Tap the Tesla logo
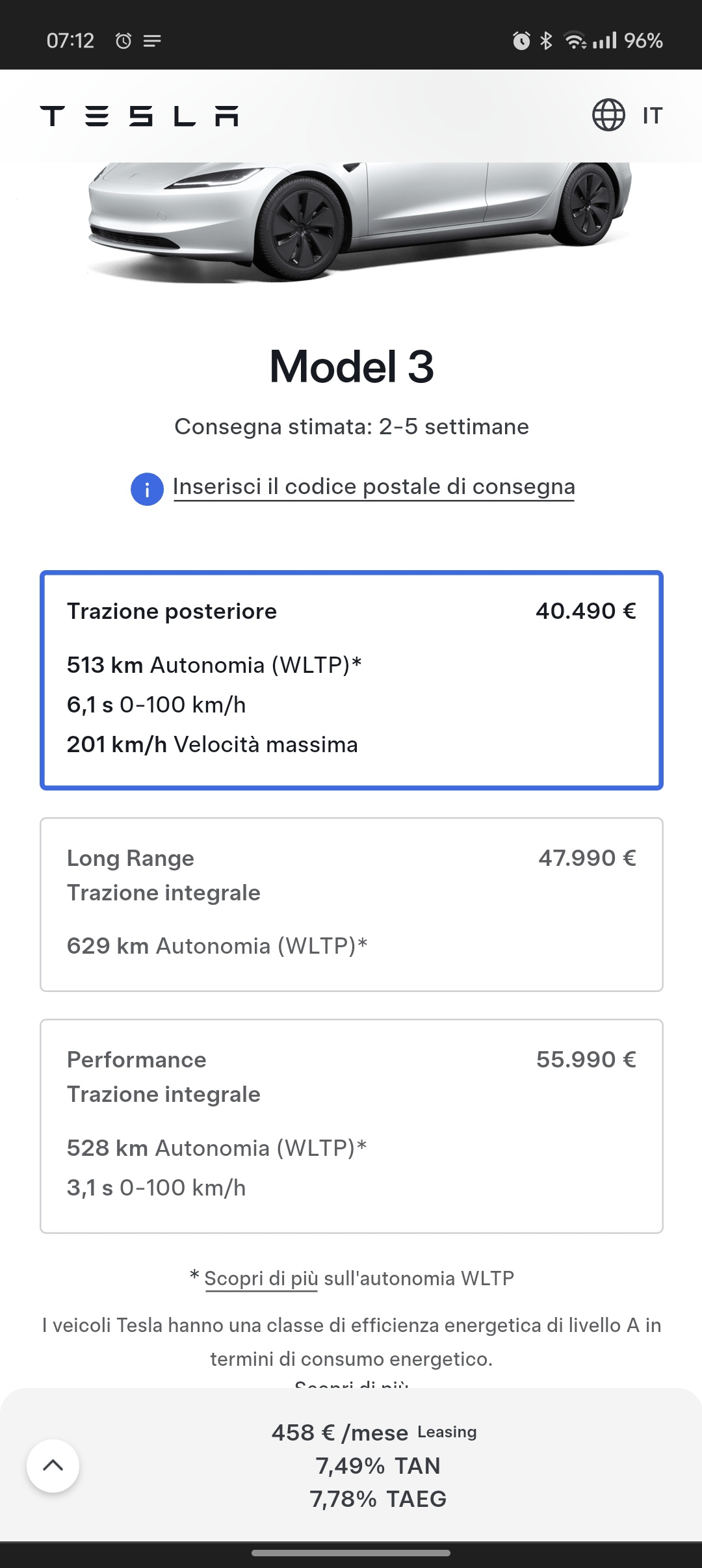The image size is (702, 1568). (139, 116)
